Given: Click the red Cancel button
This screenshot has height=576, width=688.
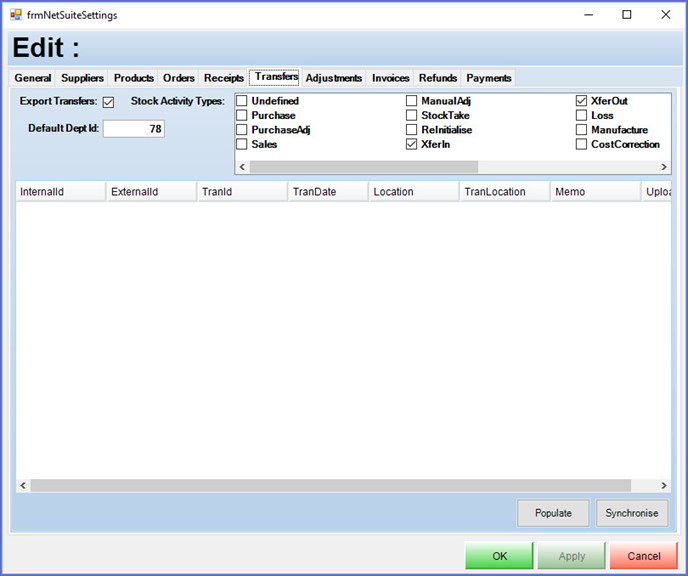Looking at the screenshot, I should (x=643, y=556).
